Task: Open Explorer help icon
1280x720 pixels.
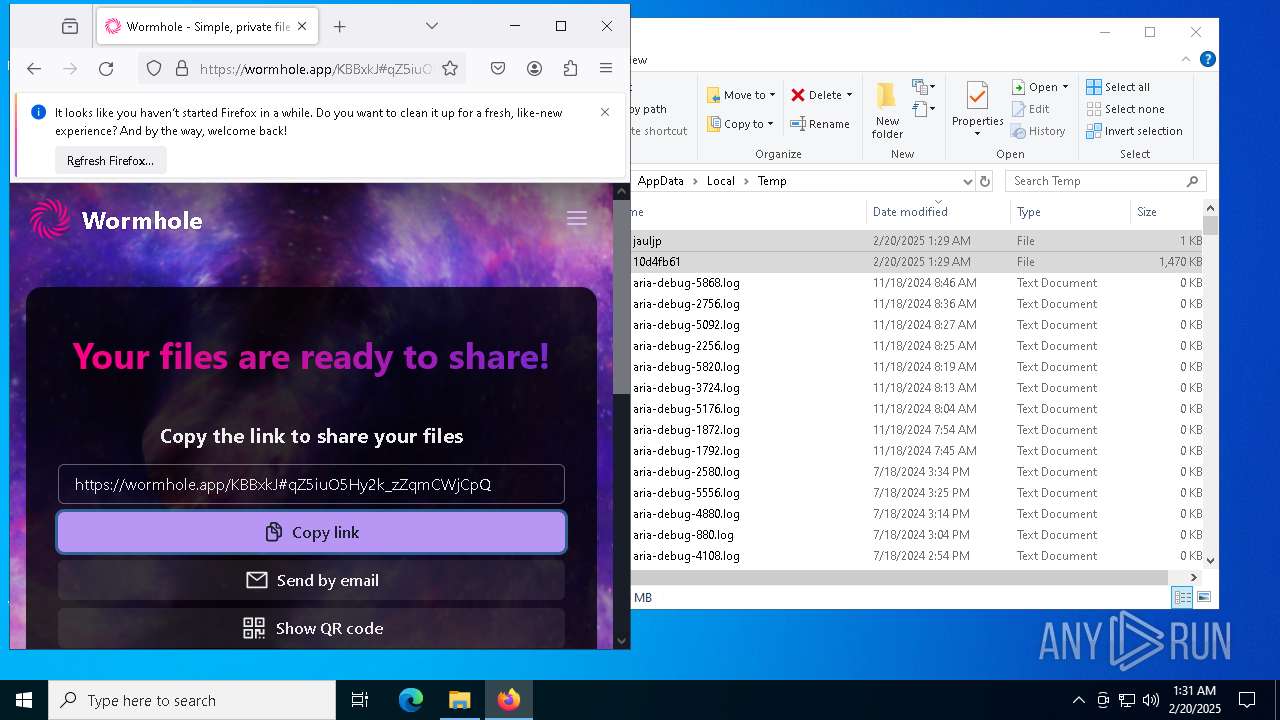Action: (x=1208, y=59)
